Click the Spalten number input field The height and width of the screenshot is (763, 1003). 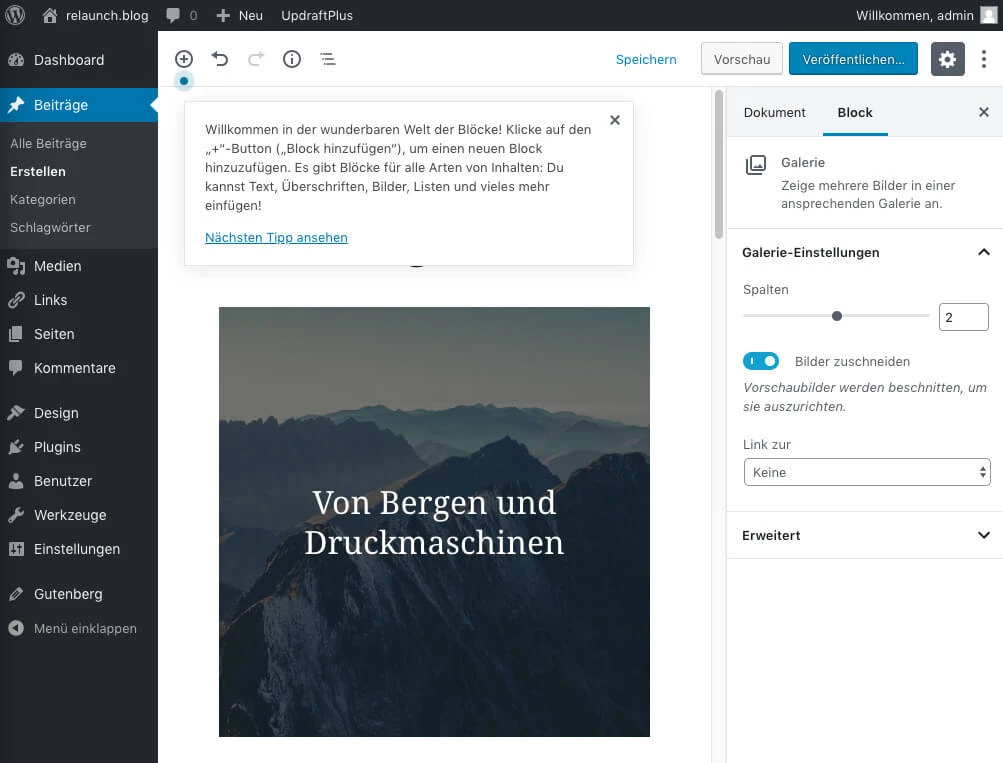coord(962,317)
